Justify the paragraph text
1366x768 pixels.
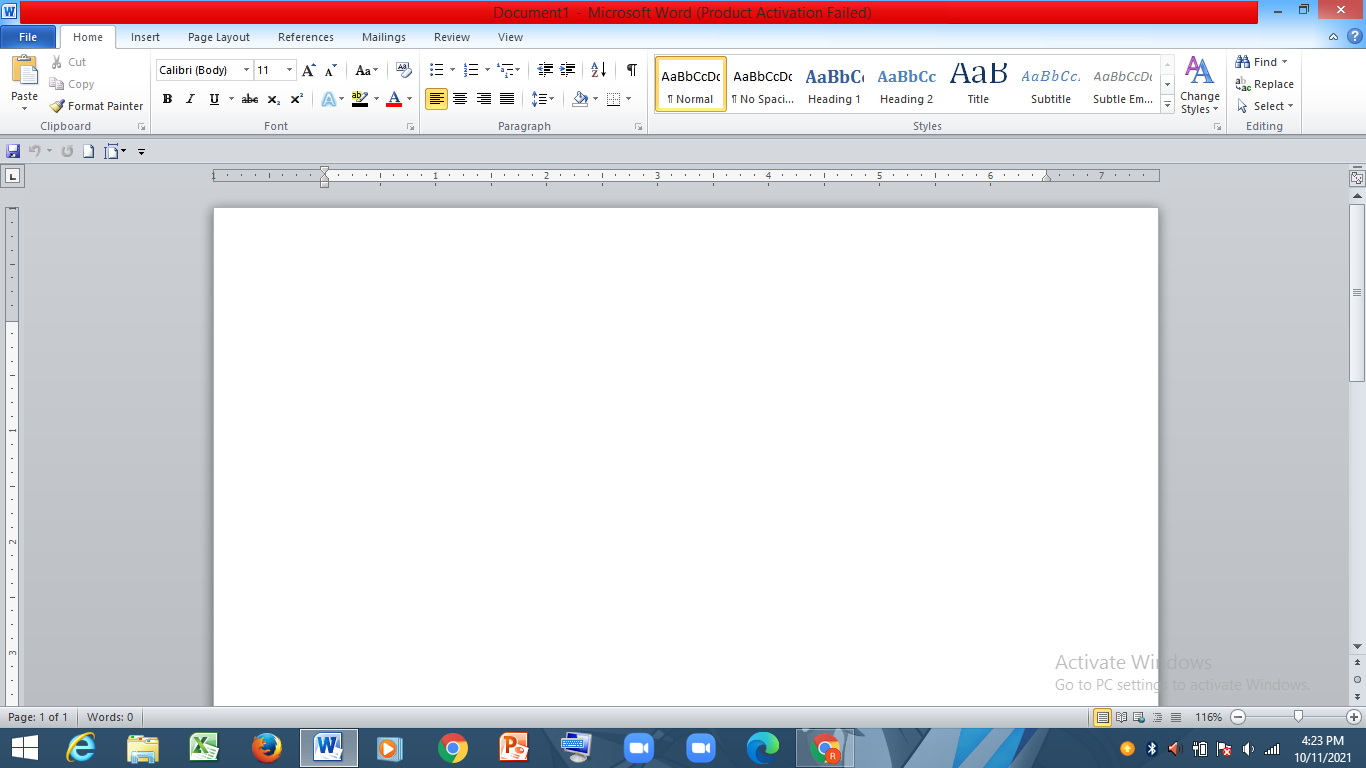507,99
